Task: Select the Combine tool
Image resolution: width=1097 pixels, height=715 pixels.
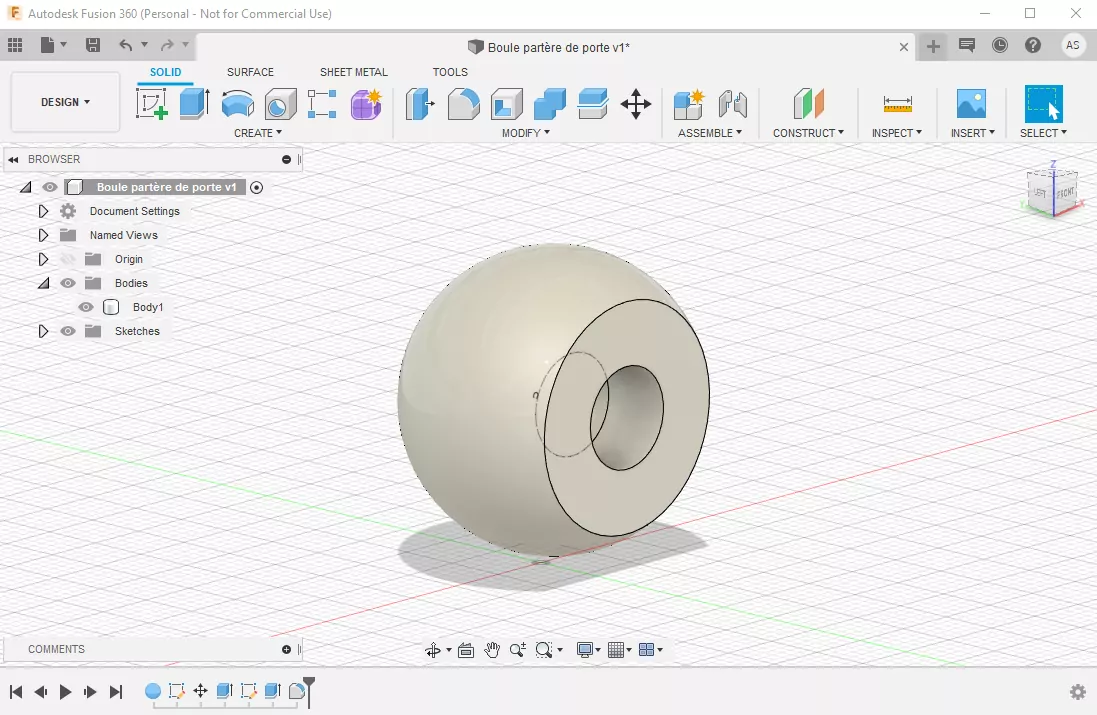Action: [550, 104]
